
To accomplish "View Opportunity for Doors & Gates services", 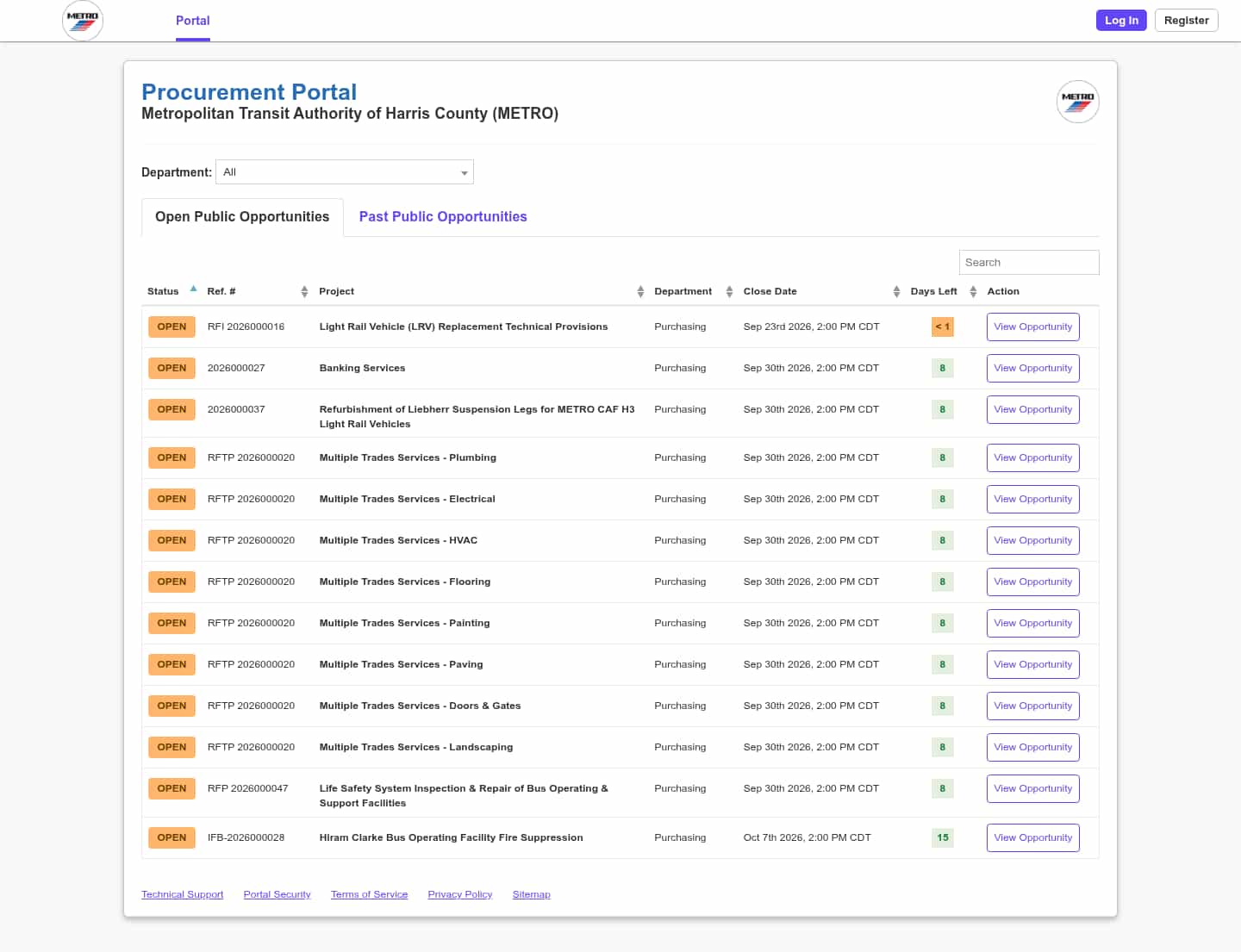I will point(1033,706).
